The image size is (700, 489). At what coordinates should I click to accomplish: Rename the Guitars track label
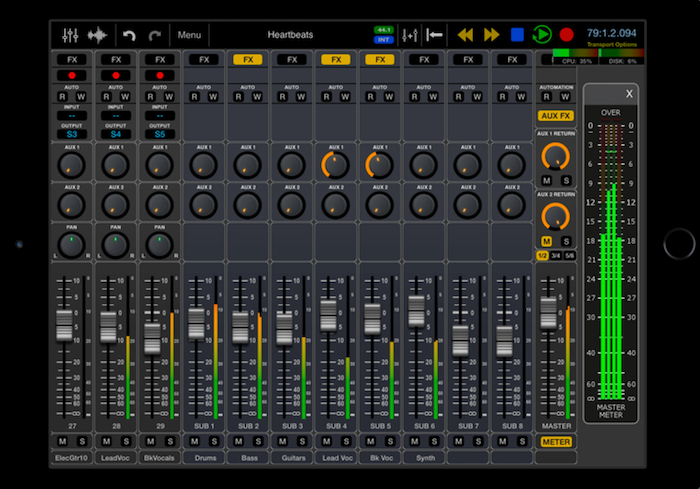click(293, 458)
